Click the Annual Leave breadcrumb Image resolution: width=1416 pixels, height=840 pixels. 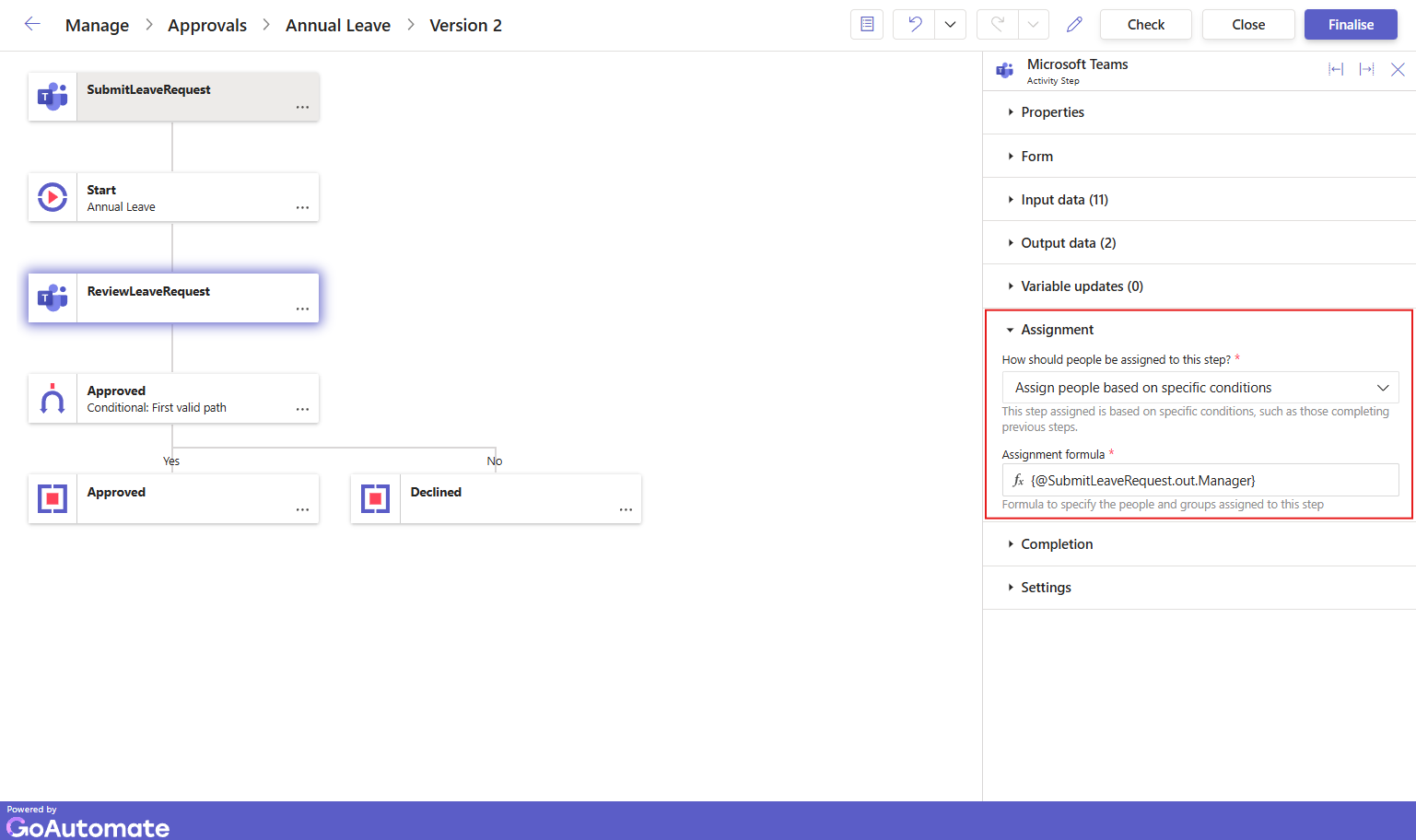click(x=338, y=26)
